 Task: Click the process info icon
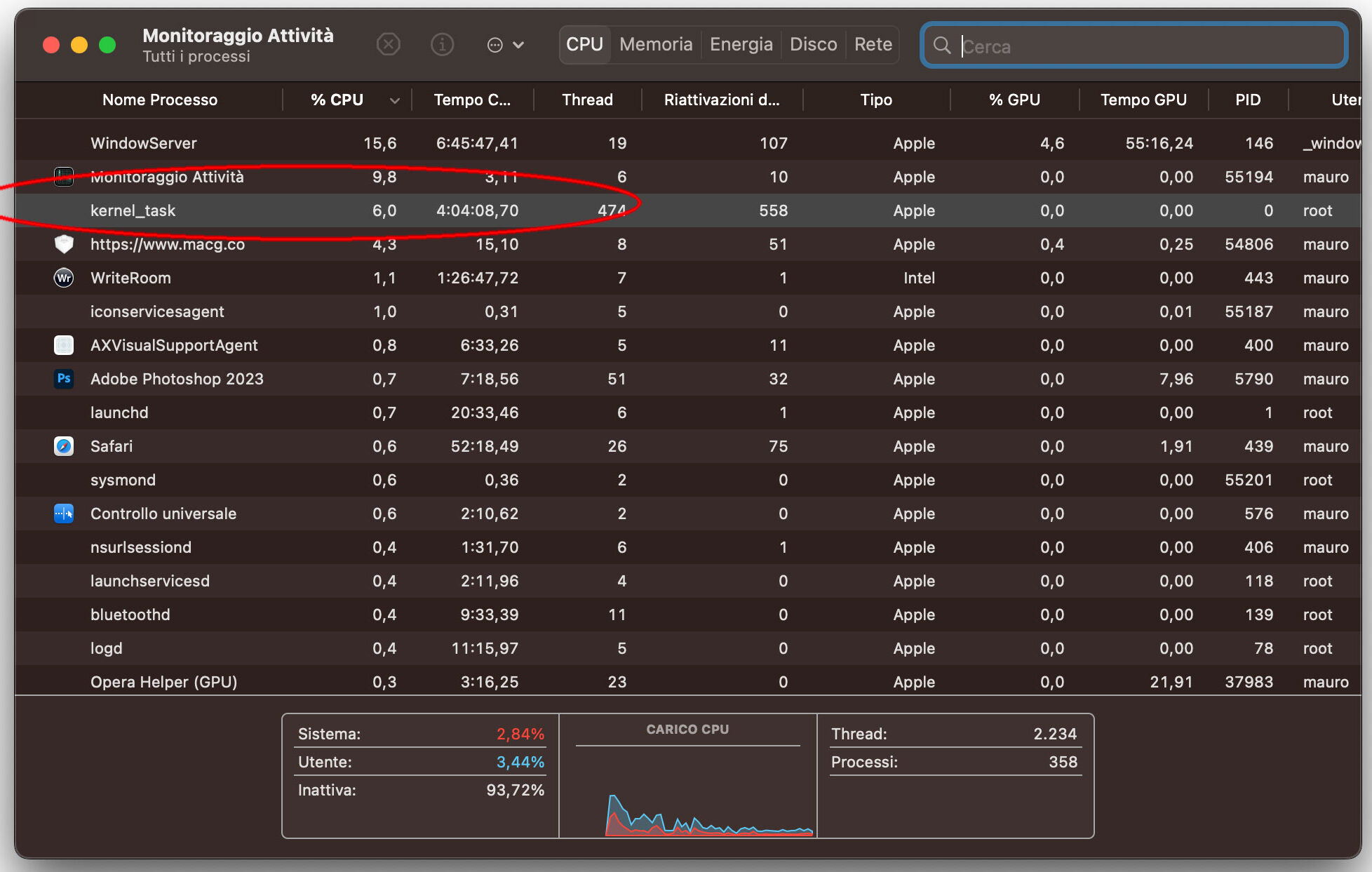click(x=442, y=45)
